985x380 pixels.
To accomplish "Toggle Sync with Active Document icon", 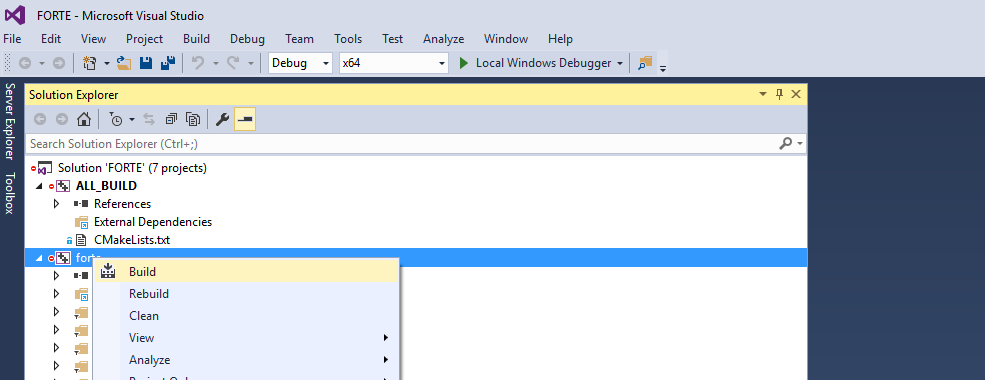I will [x=150, y=119].
